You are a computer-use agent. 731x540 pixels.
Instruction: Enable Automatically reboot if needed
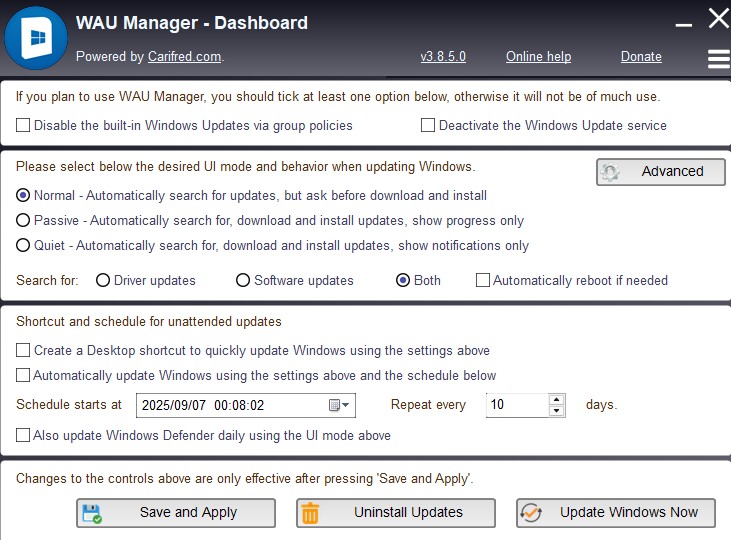[483, 281]
